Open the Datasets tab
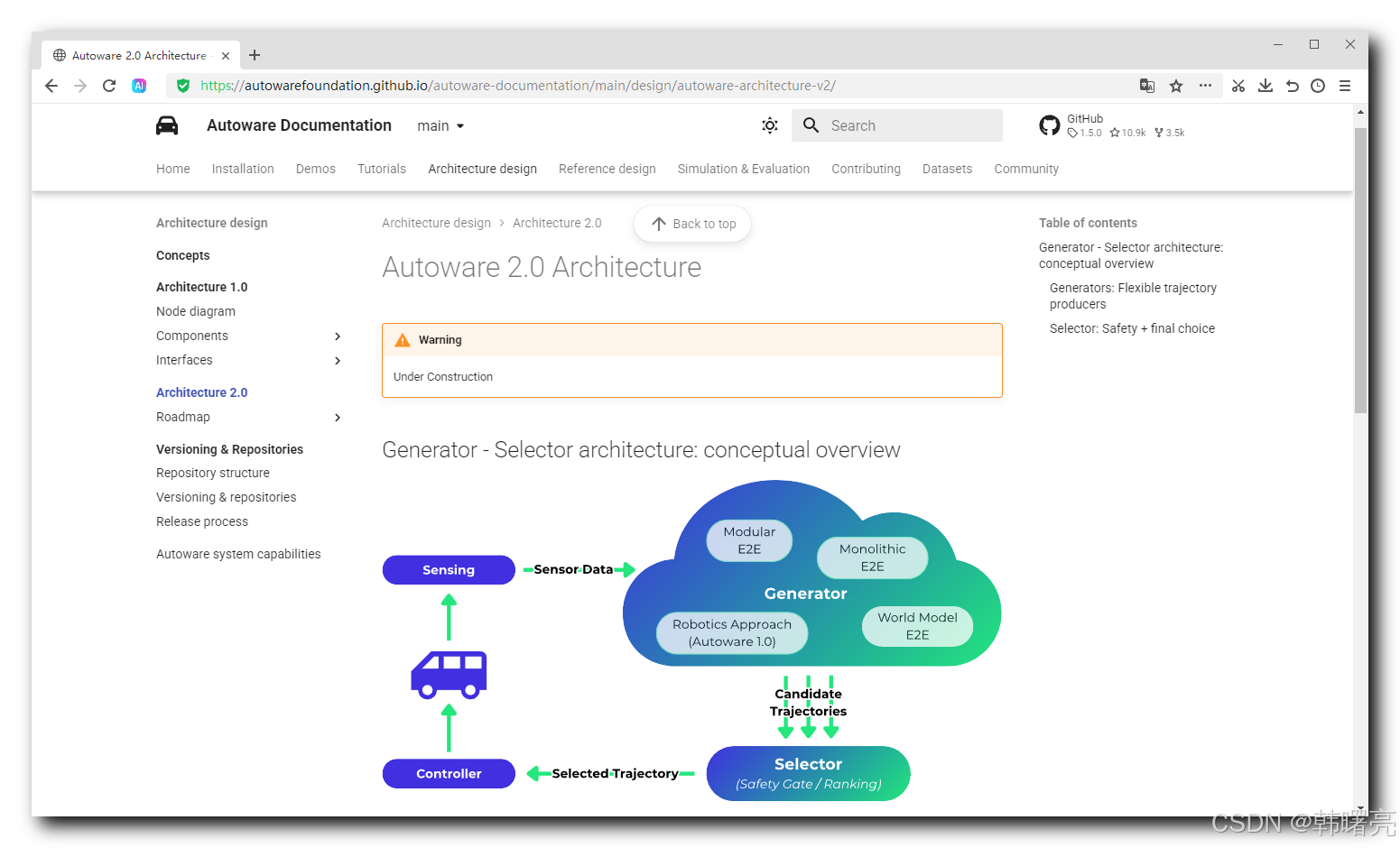This screenshot has width=1400, height=848. pyautogui.click(x=948, y=169)
